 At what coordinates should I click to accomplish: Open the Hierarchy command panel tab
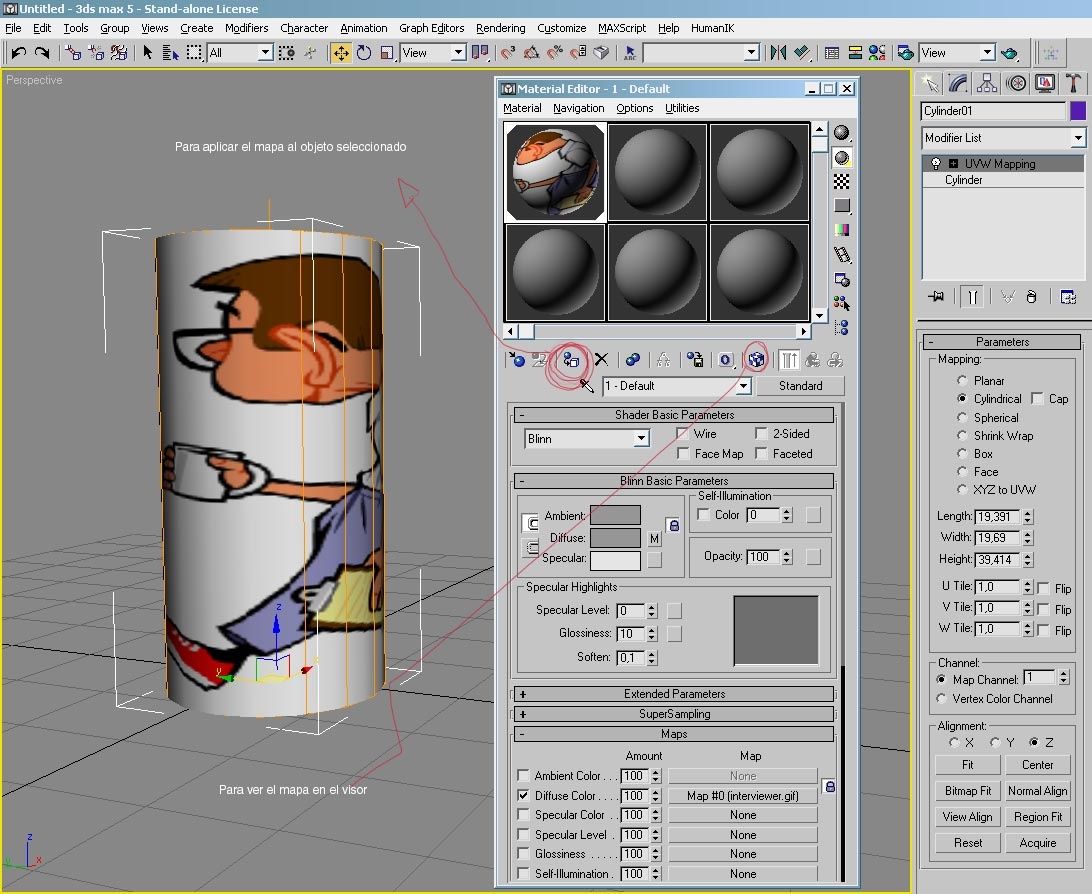pos(987,84)
